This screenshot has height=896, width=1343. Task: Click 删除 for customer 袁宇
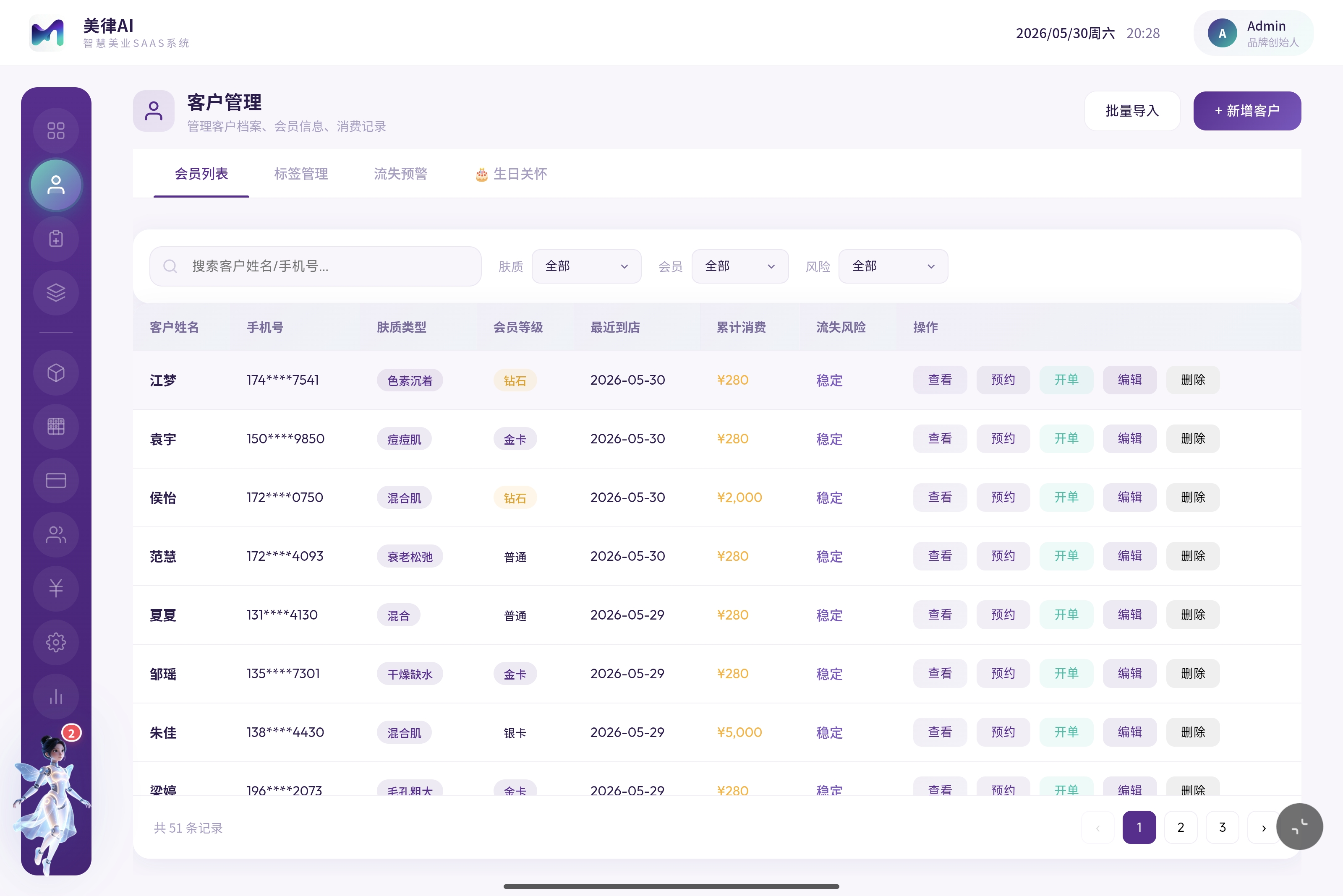[x=1193, y=439]
